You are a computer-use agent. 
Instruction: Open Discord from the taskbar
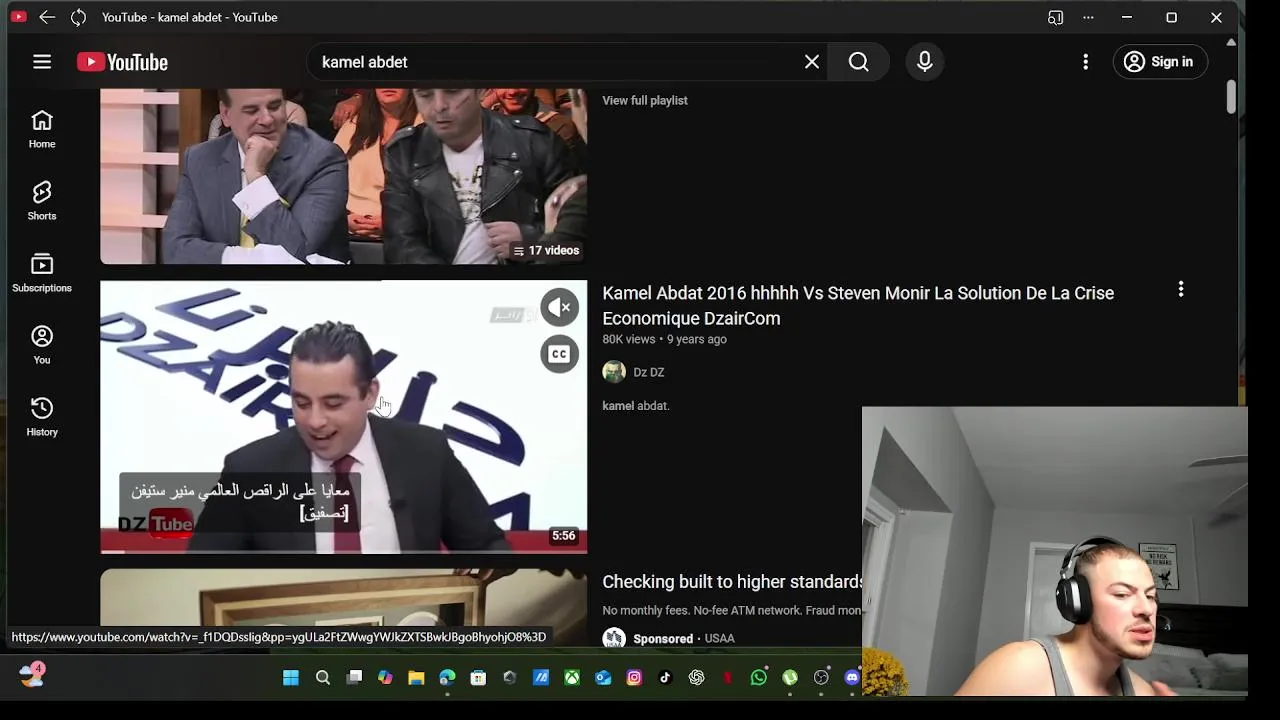(852, 678)
